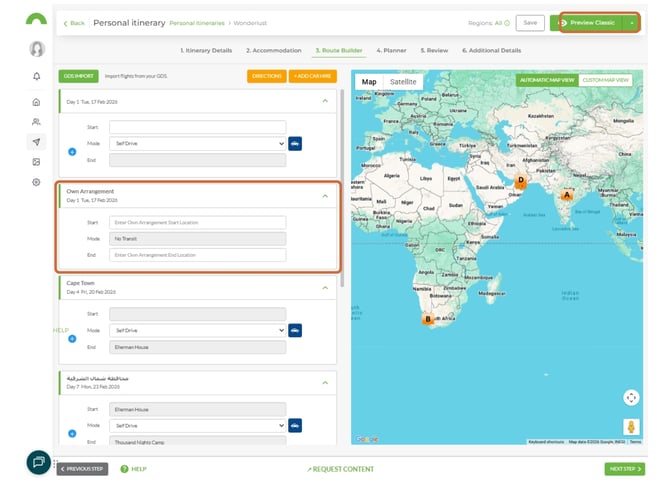The width and height of the screenshot is (670, 482).
Task: Go to 4. Planner tab
Action: [391, 50]
